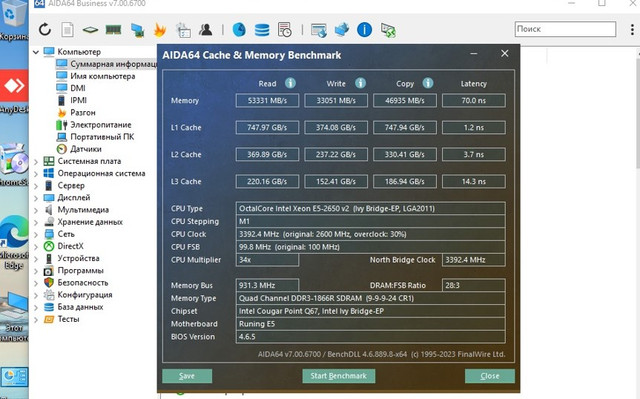Expand the Сеть tree node
This screenshot has height=399, width=640.
pos(36,235)
